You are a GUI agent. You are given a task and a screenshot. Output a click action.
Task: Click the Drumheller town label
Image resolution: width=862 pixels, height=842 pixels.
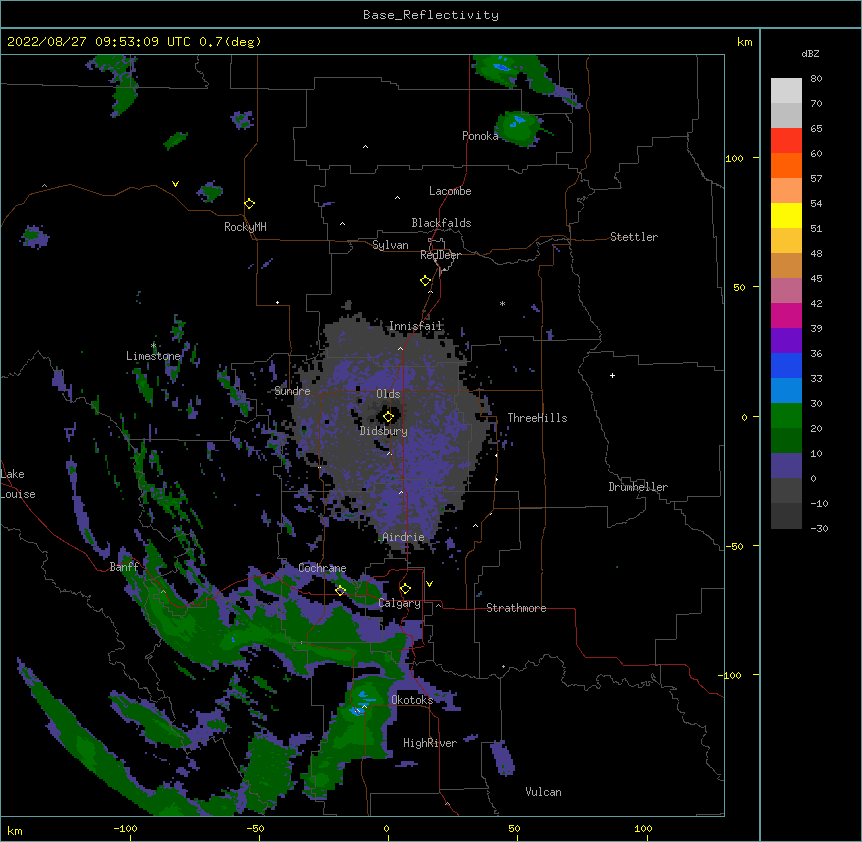pyautogui.click(x=638, y=487)
